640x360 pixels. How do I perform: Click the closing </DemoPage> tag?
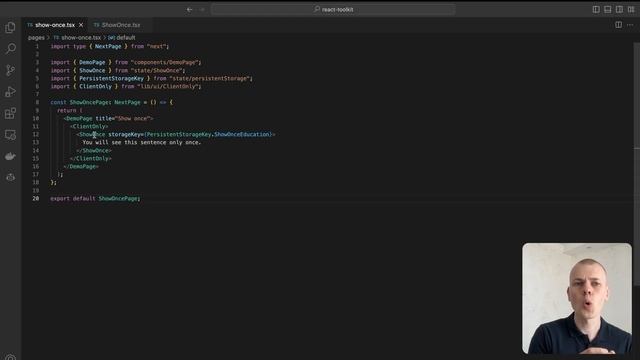point(81,167)
